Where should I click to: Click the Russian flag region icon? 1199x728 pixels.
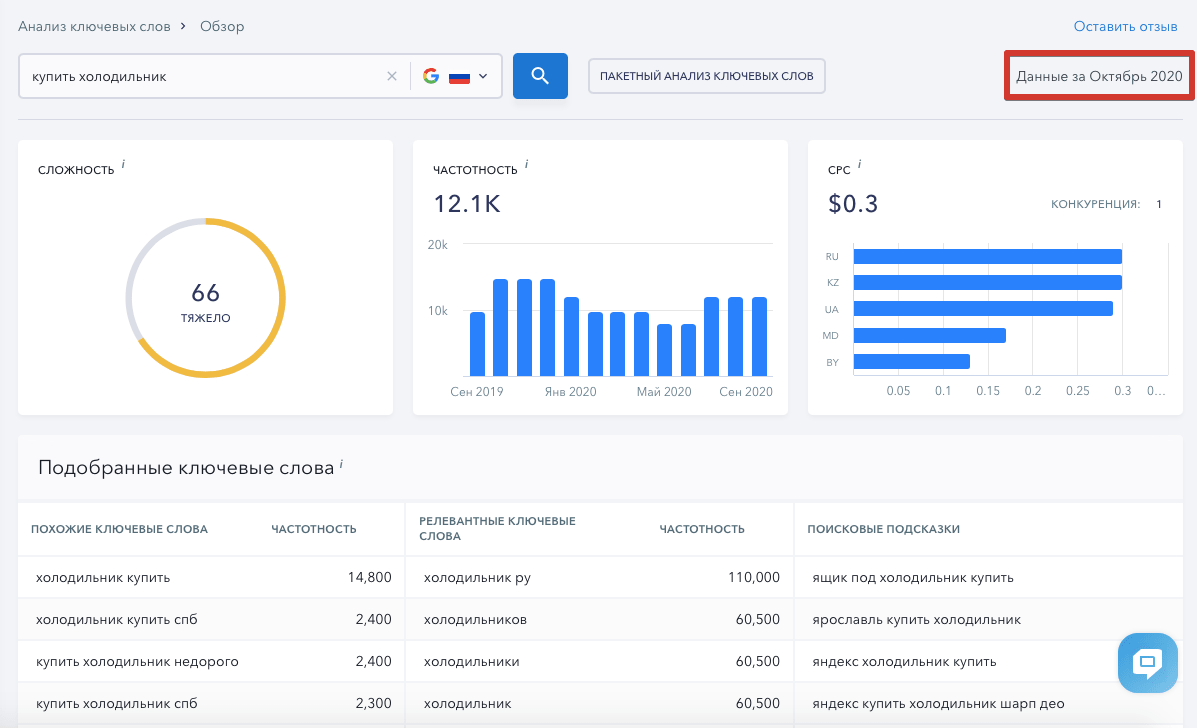click(x=459, y=76)
